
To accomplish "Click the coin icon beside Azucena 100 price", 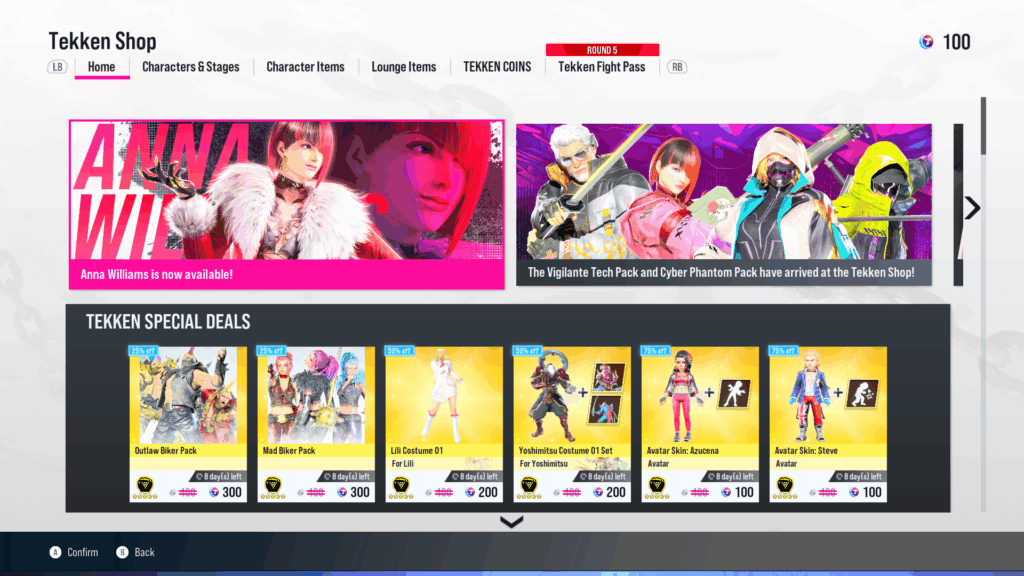I will [726, 492].
